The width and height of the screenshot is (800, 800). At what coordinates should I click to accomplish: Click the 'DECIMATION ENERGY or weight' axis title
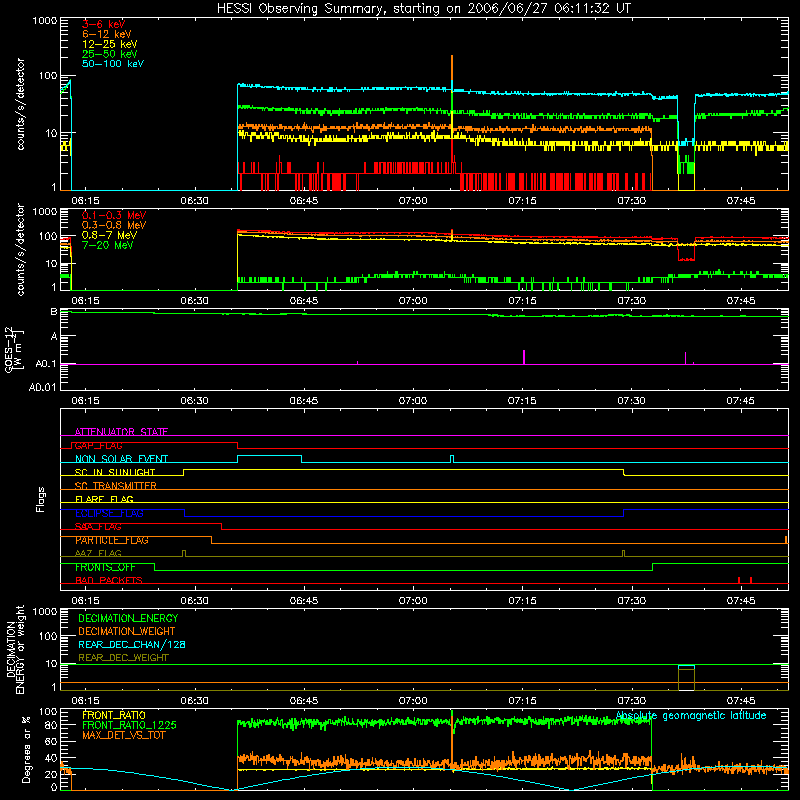pyautogui.click(x=15, y=650)
